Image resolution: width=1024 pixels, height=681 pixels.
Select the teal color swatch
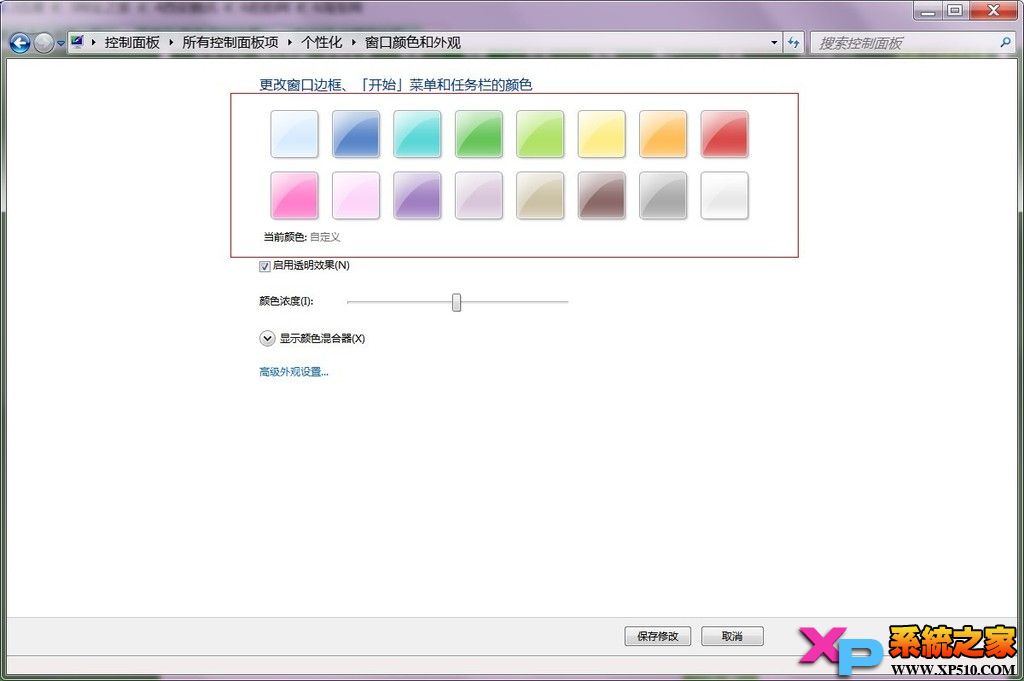click(417, 134)
